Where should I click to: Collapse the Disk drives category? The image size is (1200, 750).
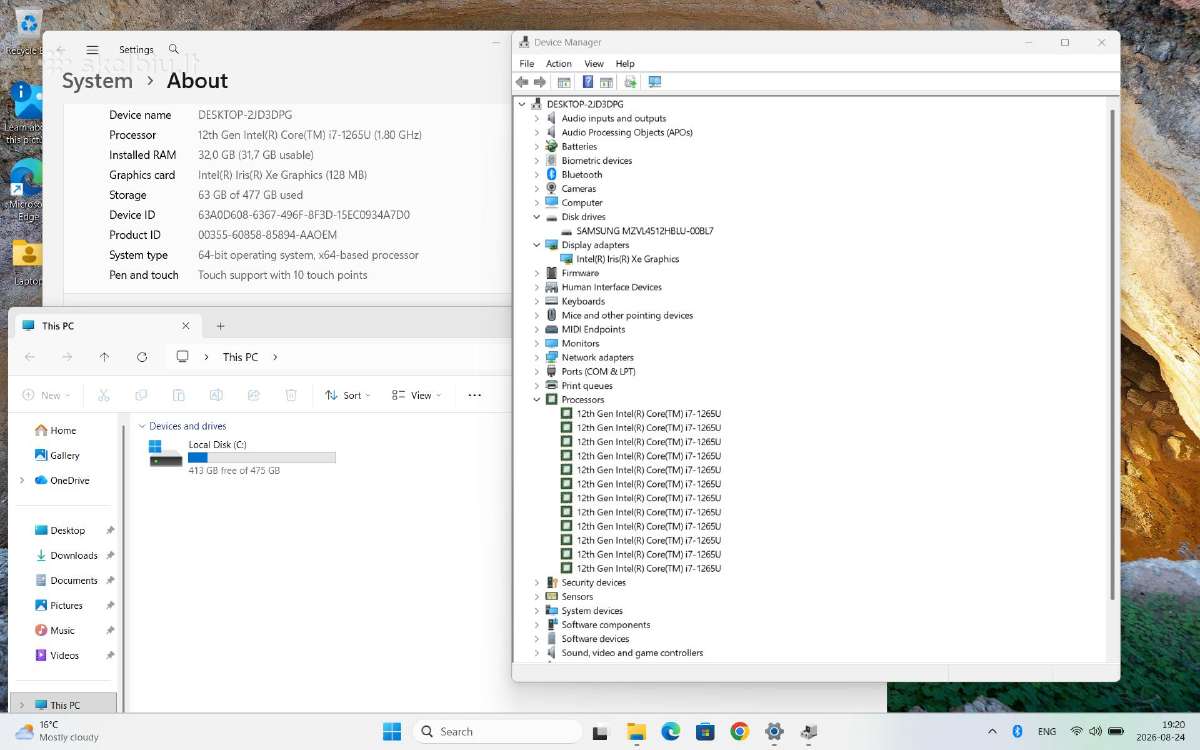pos(537,216)
